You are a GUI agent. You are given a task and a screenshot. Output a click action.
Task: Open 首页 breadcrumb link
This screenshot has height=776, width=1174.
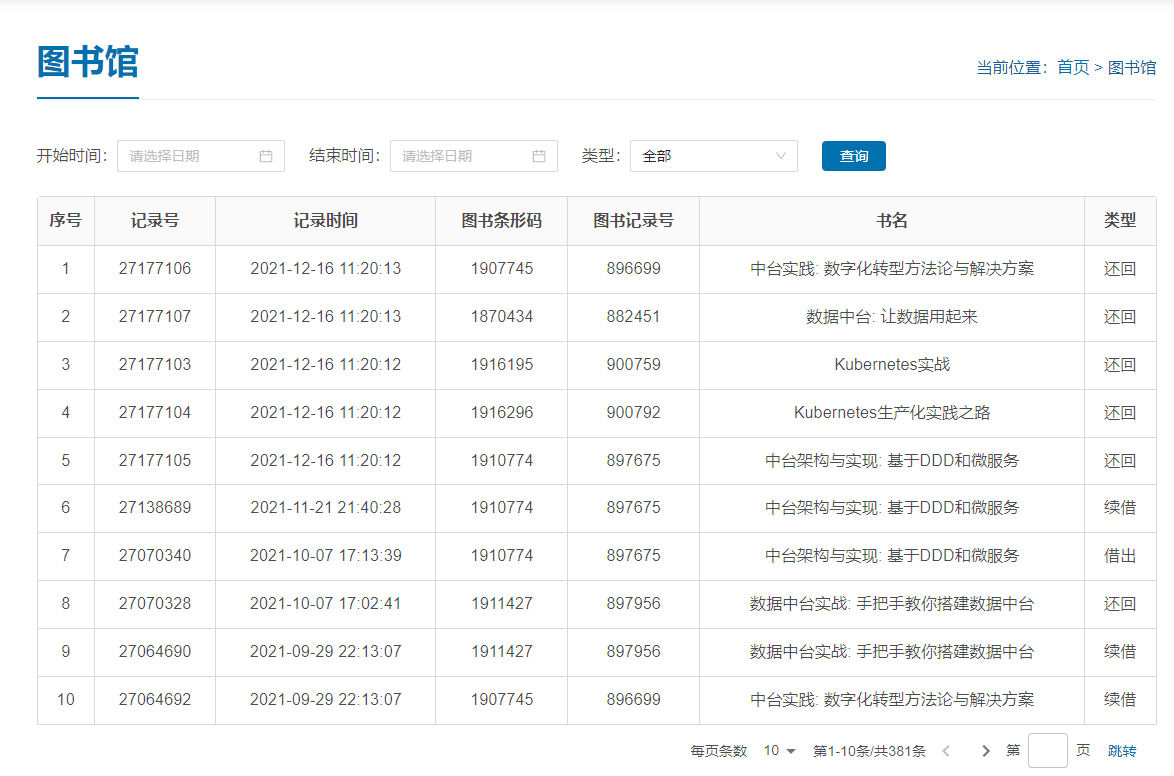pyautogui.click(x=1073, y=67)
